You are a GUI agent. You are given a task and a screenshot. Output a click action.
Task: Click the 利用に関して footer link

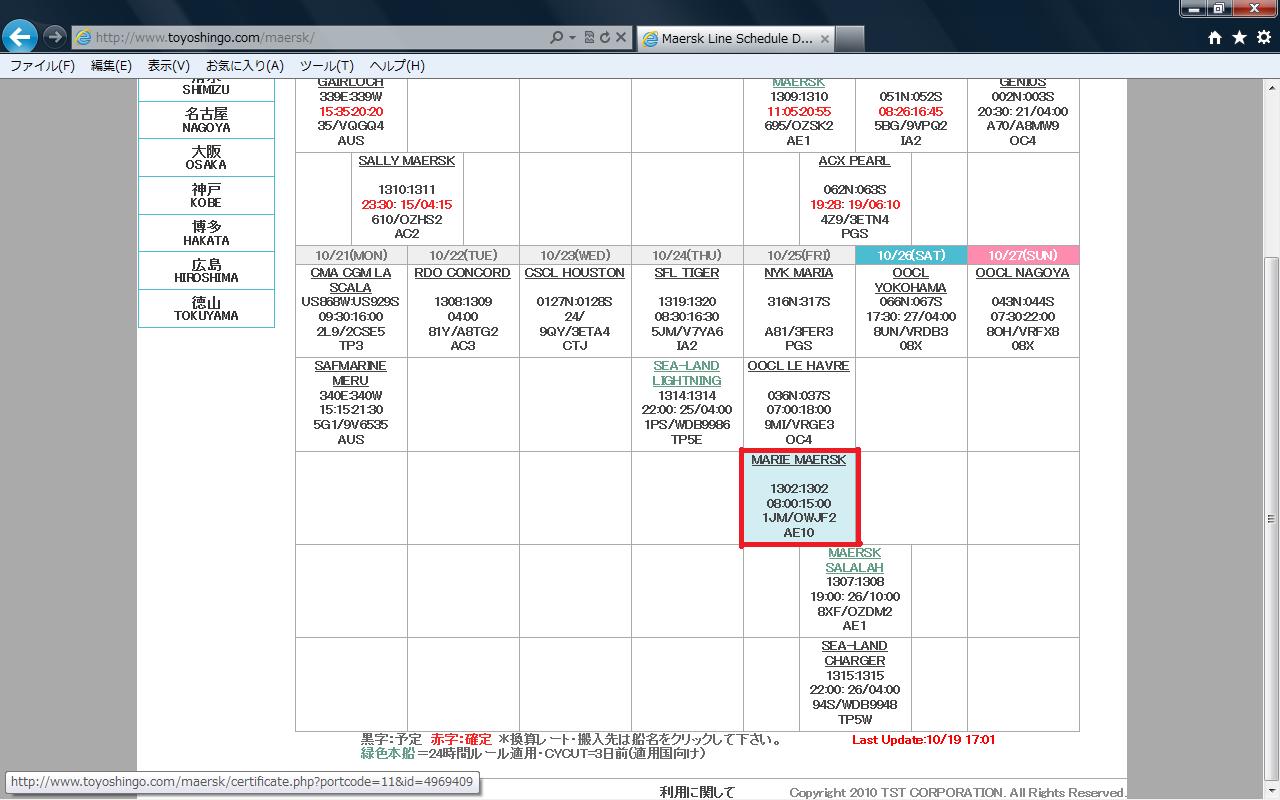tap(697, 792)
